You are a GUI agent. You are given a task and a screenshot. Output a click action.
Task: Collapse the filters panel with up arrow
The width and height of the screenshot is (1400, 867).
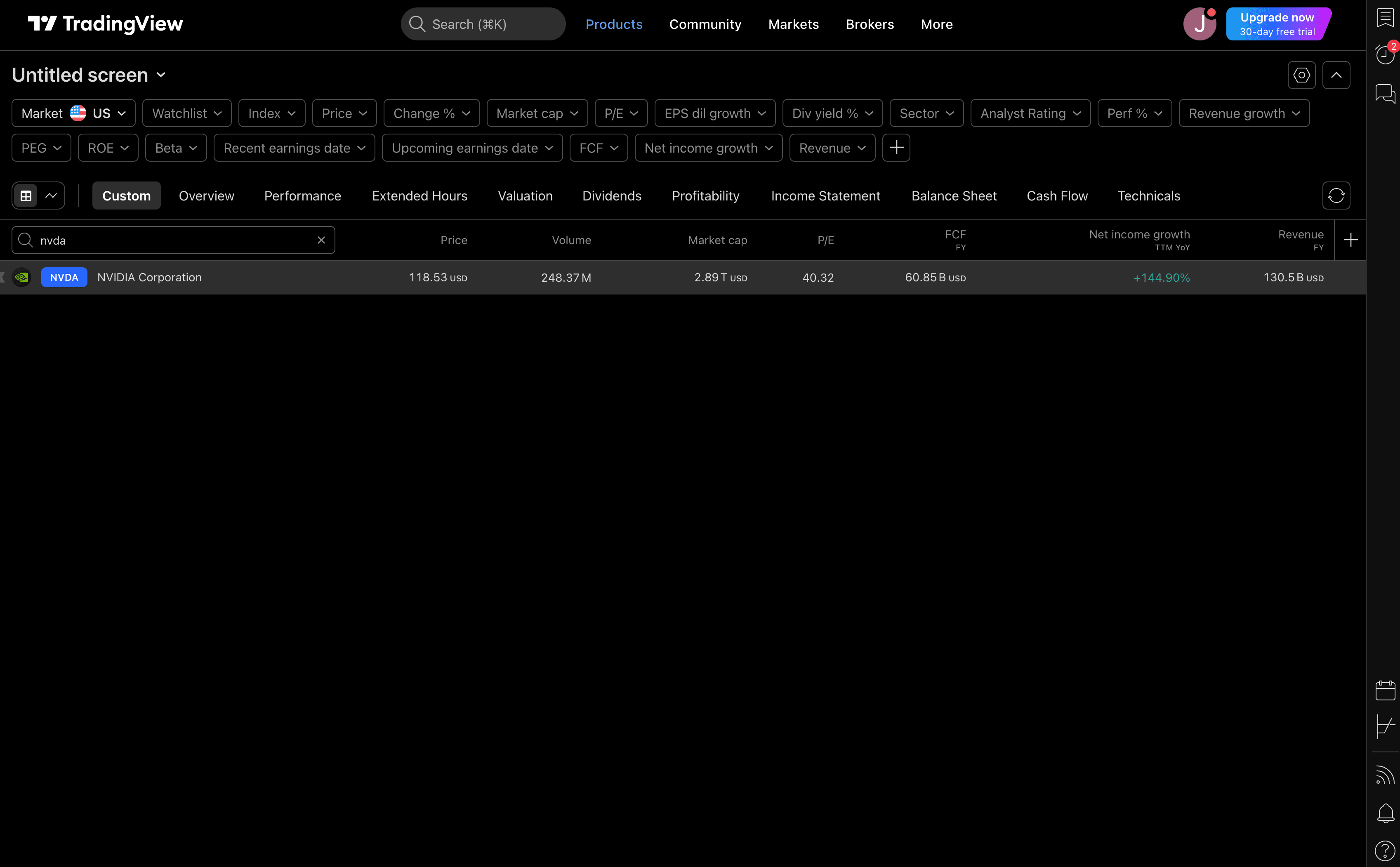coord(1336,75)
